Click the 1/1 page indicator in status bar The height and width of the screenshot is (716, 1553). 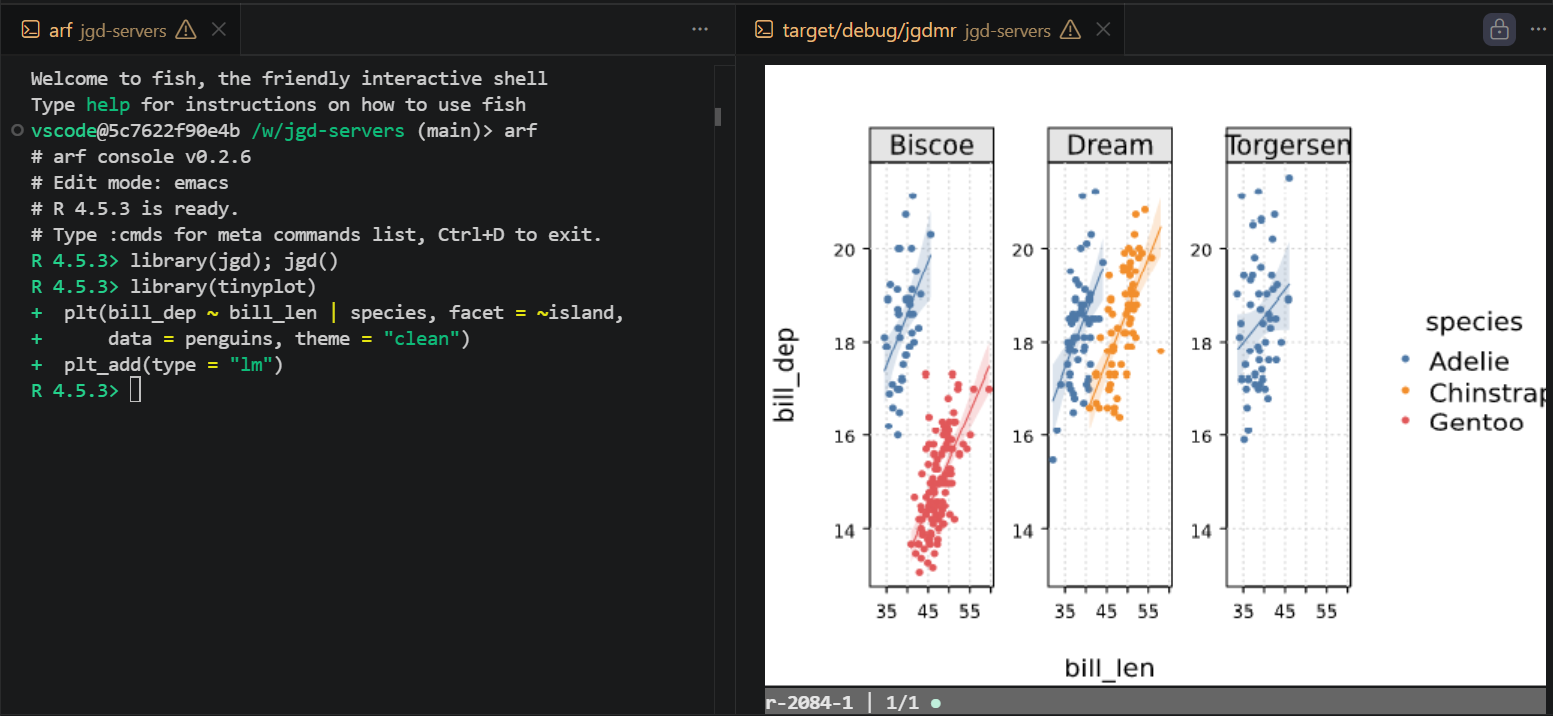click(x=897, y=702)
